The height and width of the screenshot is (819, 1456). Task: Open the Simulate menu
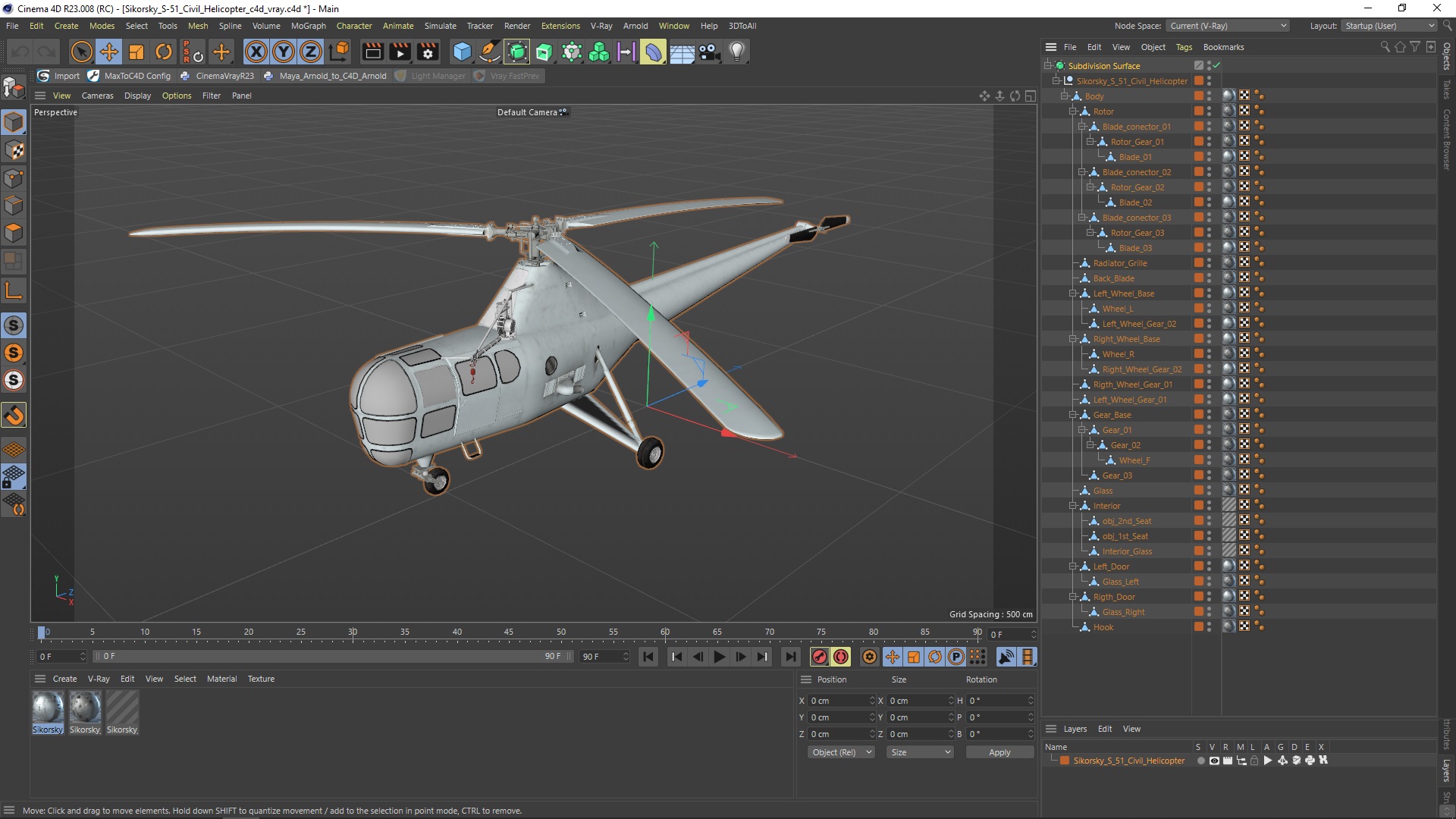[440, 26]
